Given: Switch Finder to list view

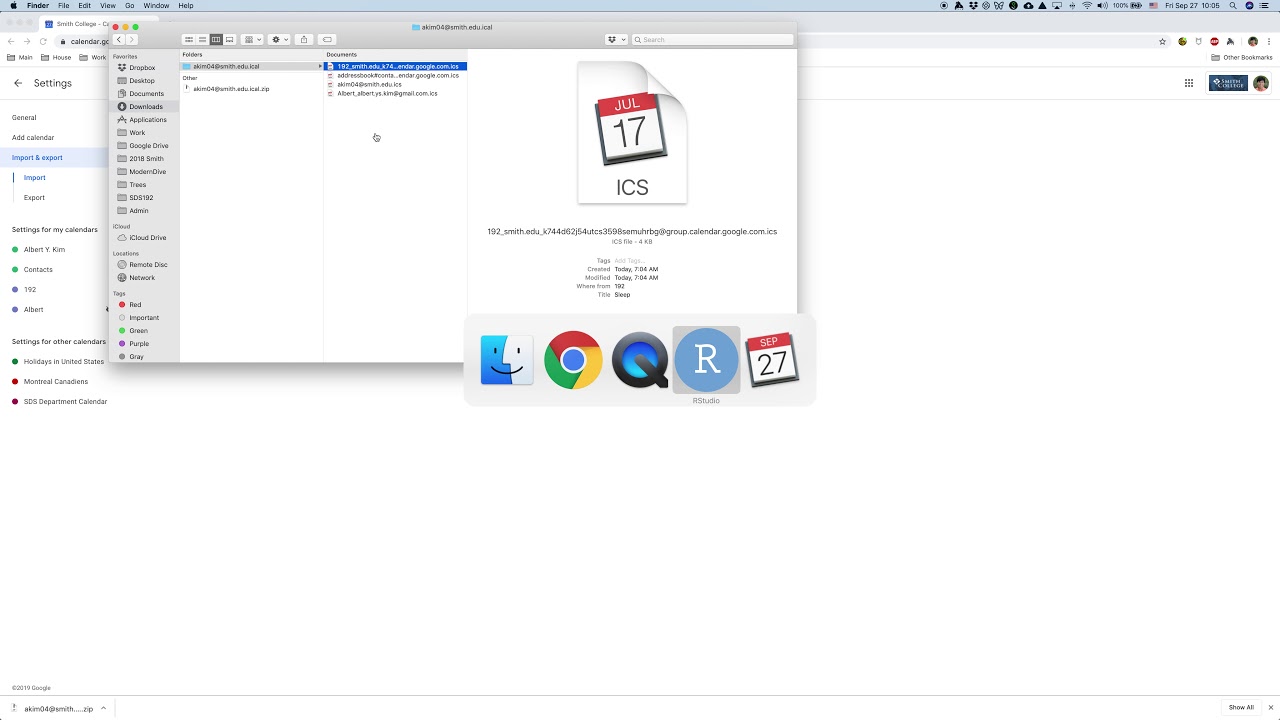Looking at the screenshot, I should tap(202, 40).
